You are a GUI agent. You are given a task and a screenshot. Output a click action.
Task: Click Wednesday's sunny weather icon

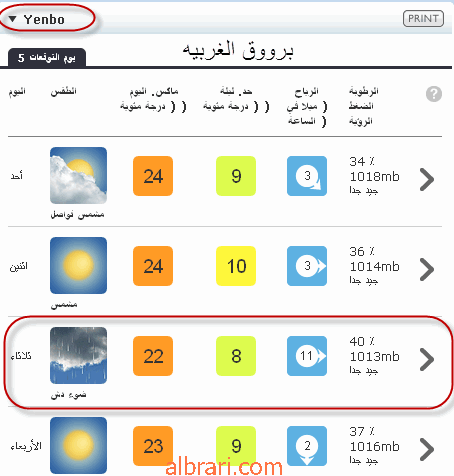pyautogui.click(x=78, y=445)
